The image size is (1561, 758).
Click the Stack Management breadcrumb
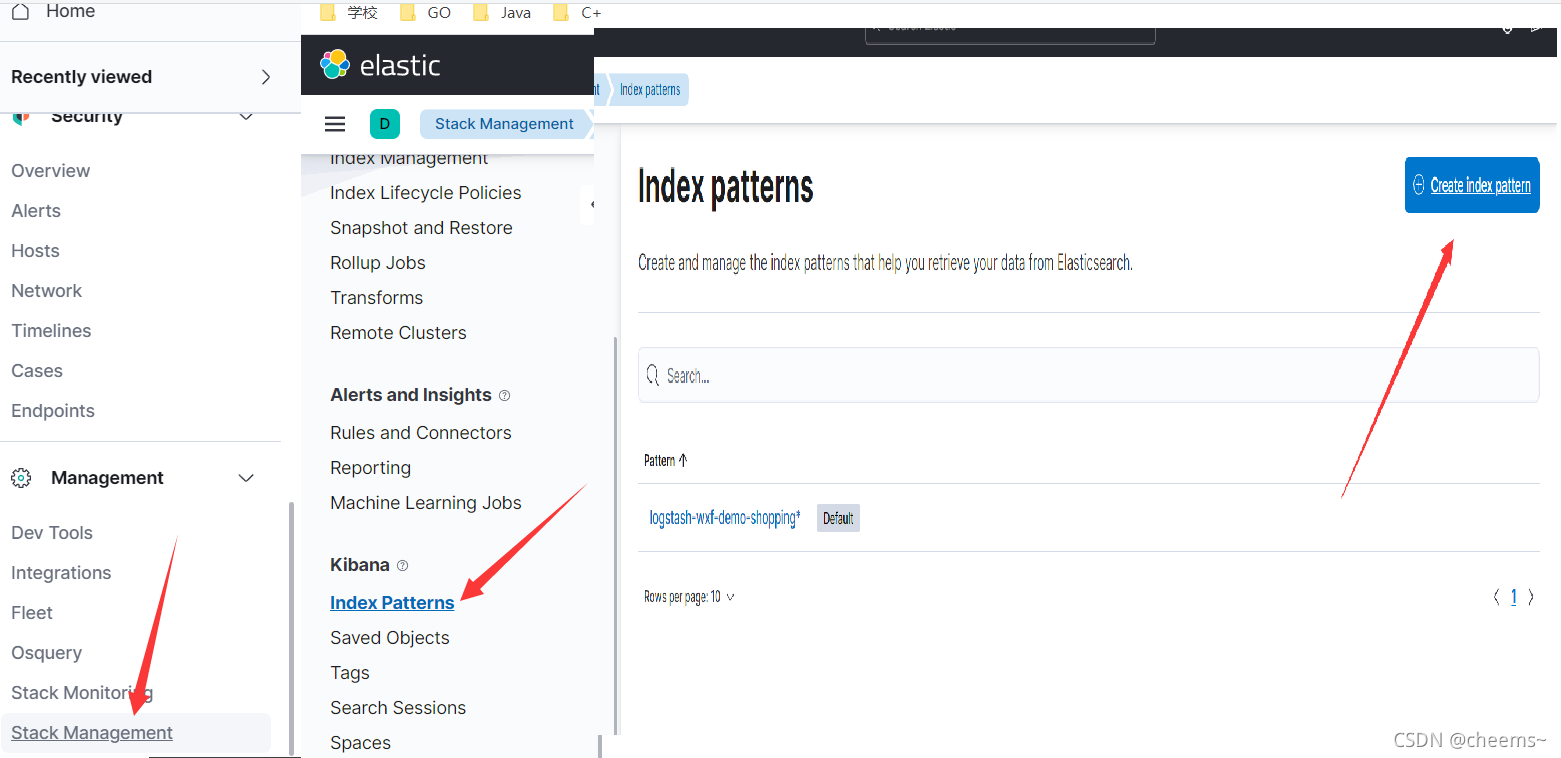(504, 124)
